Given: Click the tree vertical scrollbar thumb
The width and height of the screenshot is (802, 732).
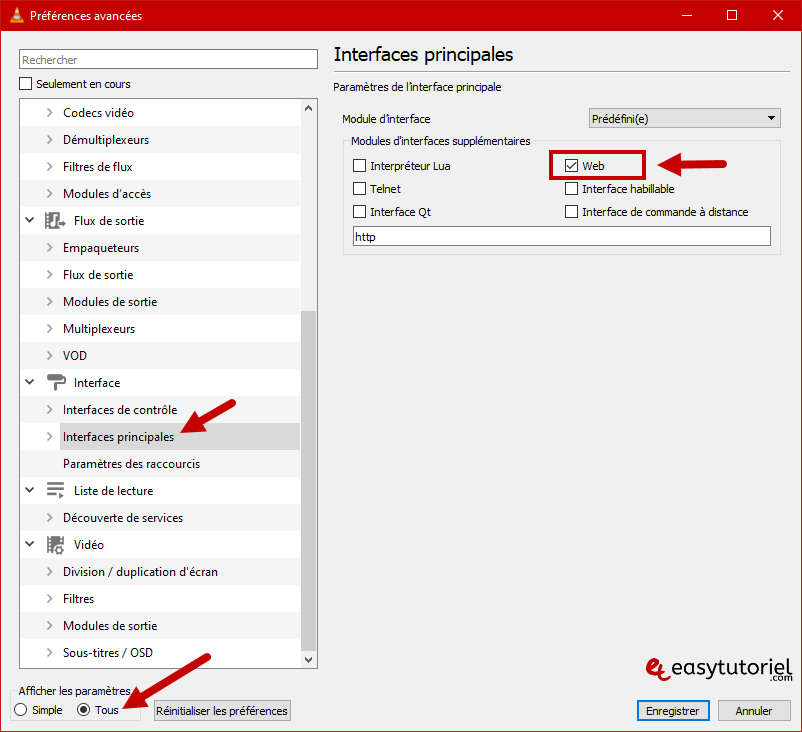Looking at the screenshot, I should tap(308, 480).
